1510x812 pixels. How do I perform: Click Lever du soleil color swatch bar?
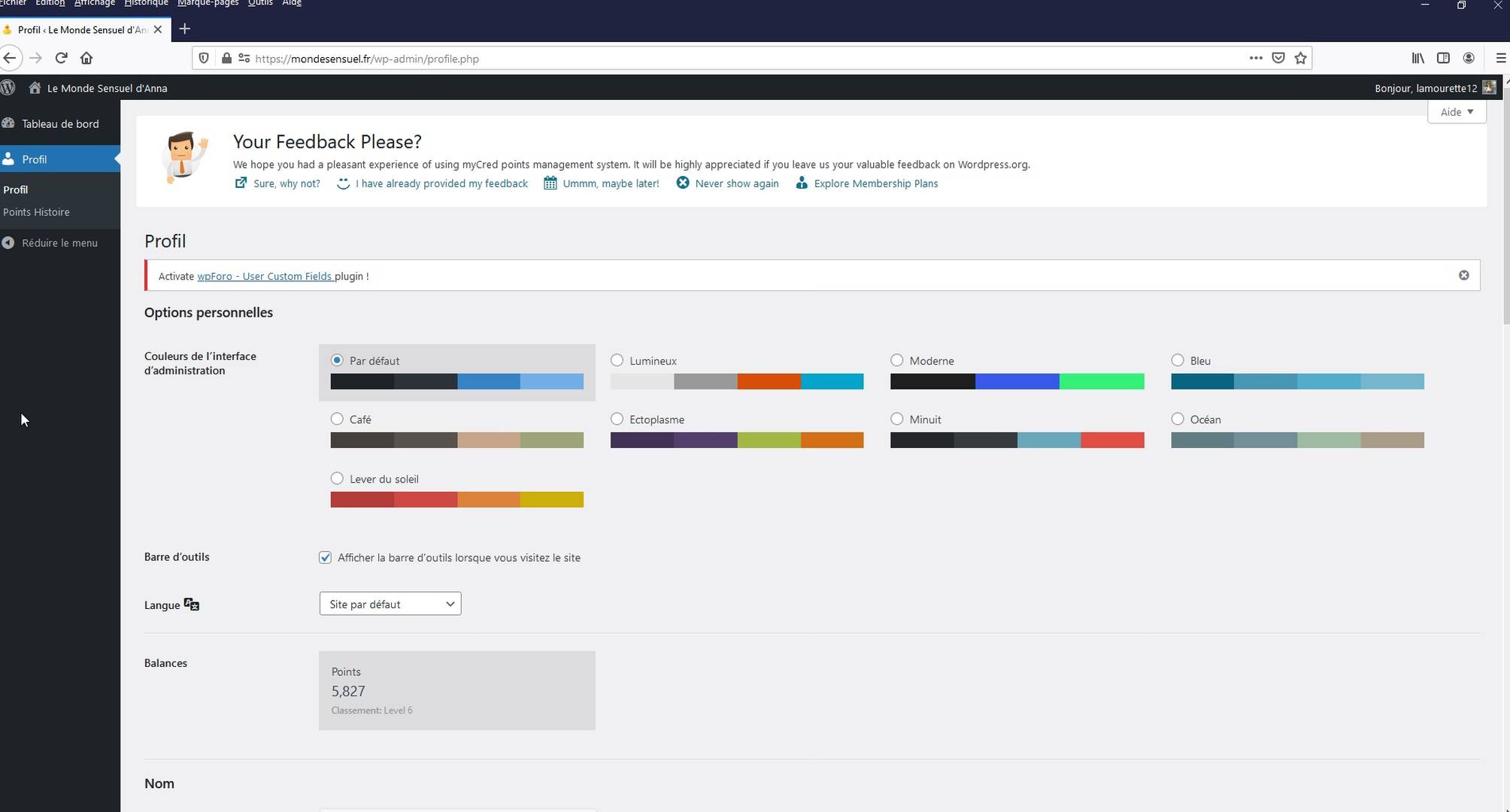[x=456, y=499]
